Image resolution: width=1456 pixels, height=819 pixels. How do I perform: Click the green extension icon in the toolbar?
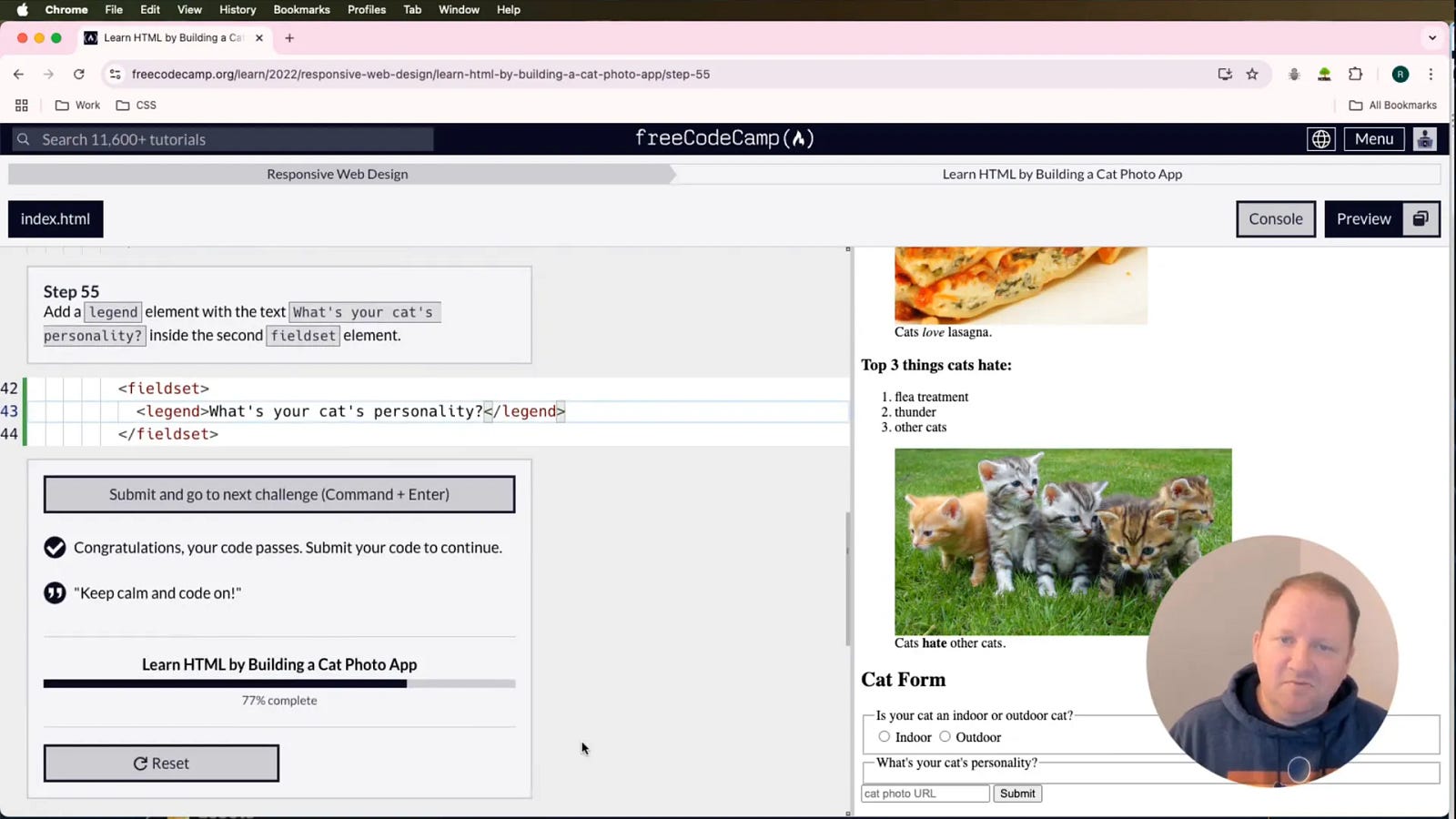(x=1324, y=75)
